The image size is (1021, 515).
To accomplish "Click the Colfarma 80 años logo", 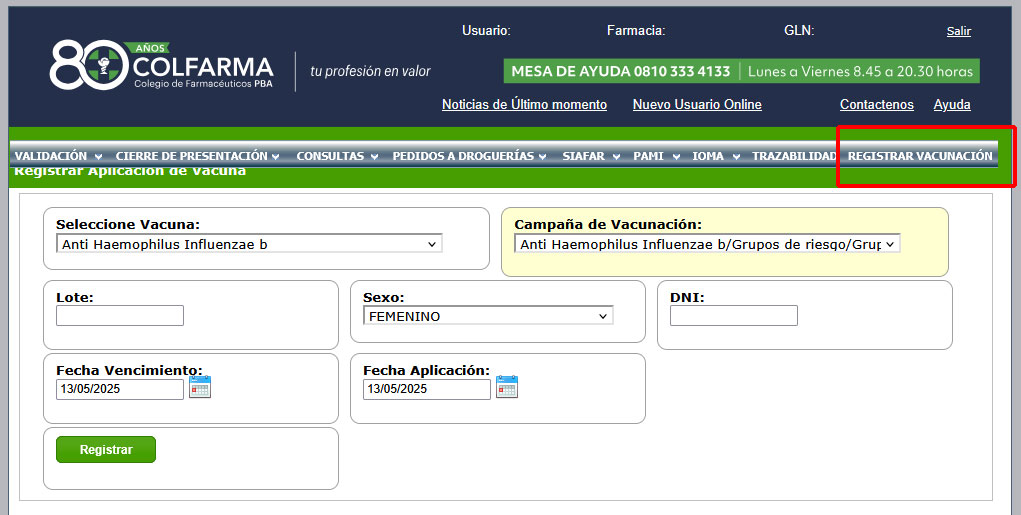I will click(161, 64).
